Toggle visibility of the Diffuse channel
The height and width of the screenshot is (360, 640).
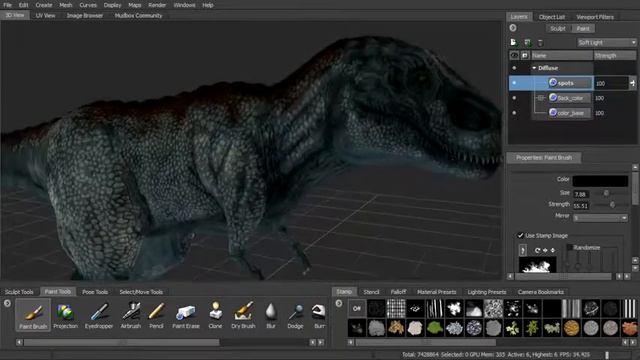point(514,68)
